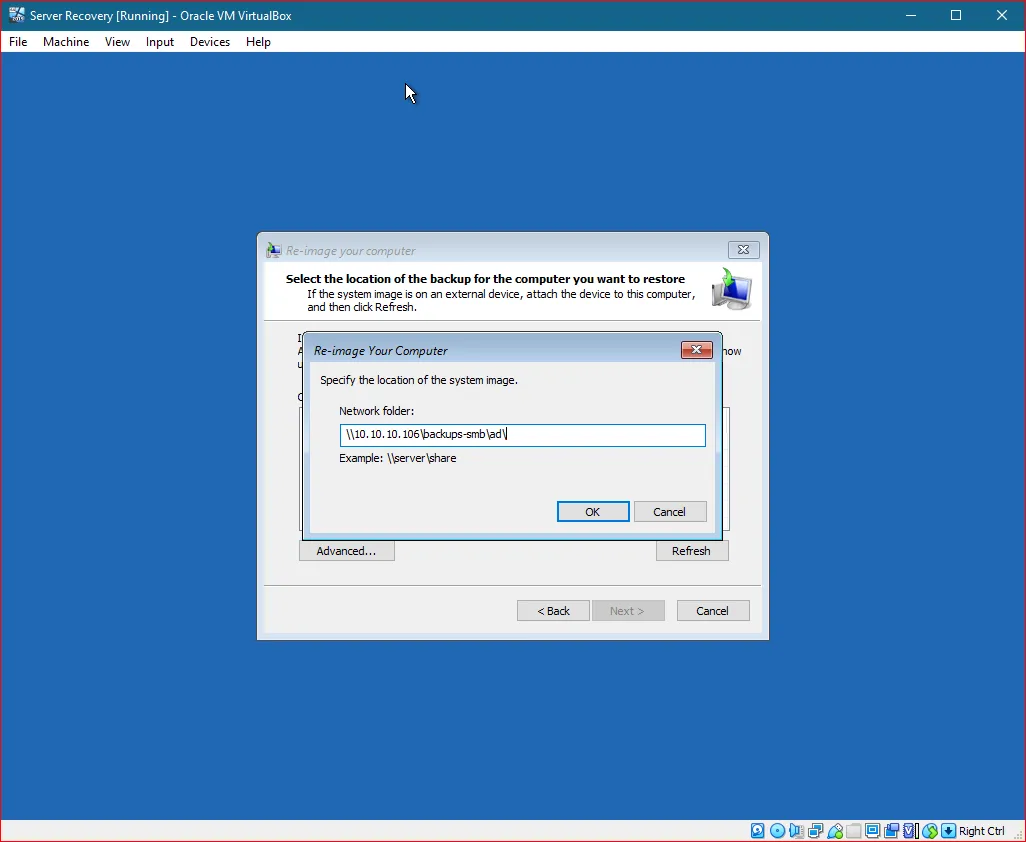Viewport: 1026px width, 842px height.
Task: Click inside the Network folder input field
Action: pos(522,434)
